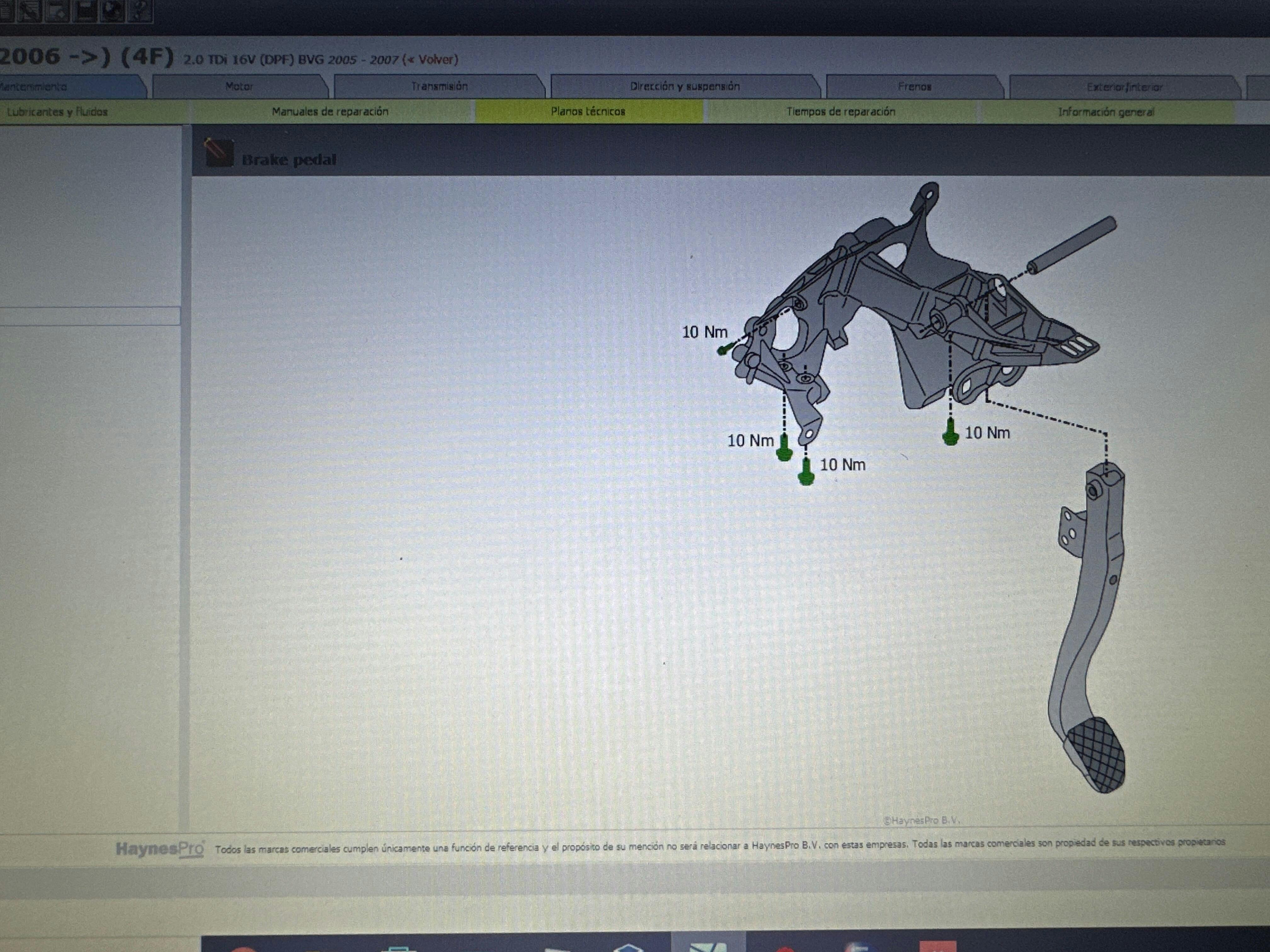Open the Exterior/interior tab
The width and height of the screenshot is (1270, 952).
coord(1124,88)
